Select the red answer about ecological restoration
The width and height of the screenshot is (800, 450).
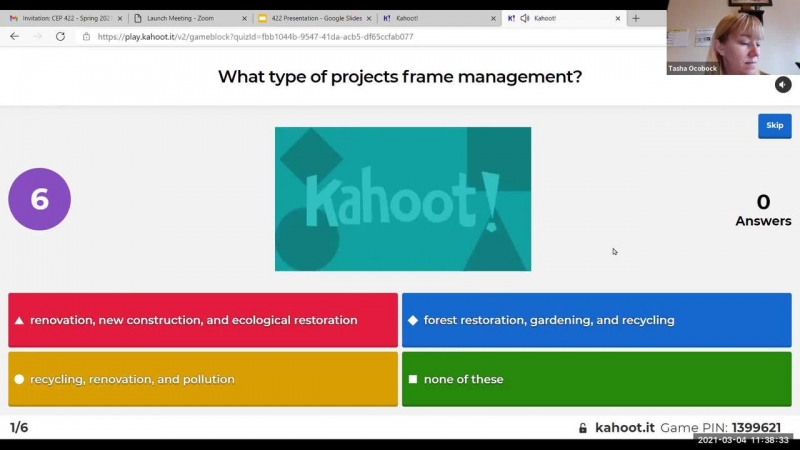[203, 320]
